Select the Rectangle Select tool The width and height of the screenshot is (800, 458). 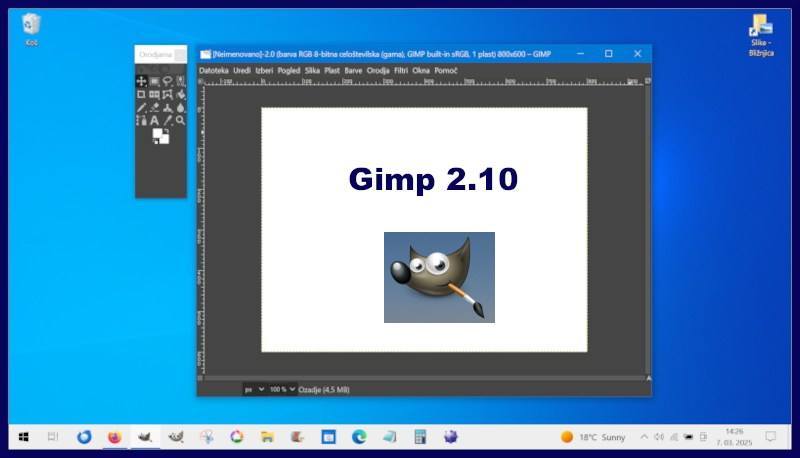154,81
